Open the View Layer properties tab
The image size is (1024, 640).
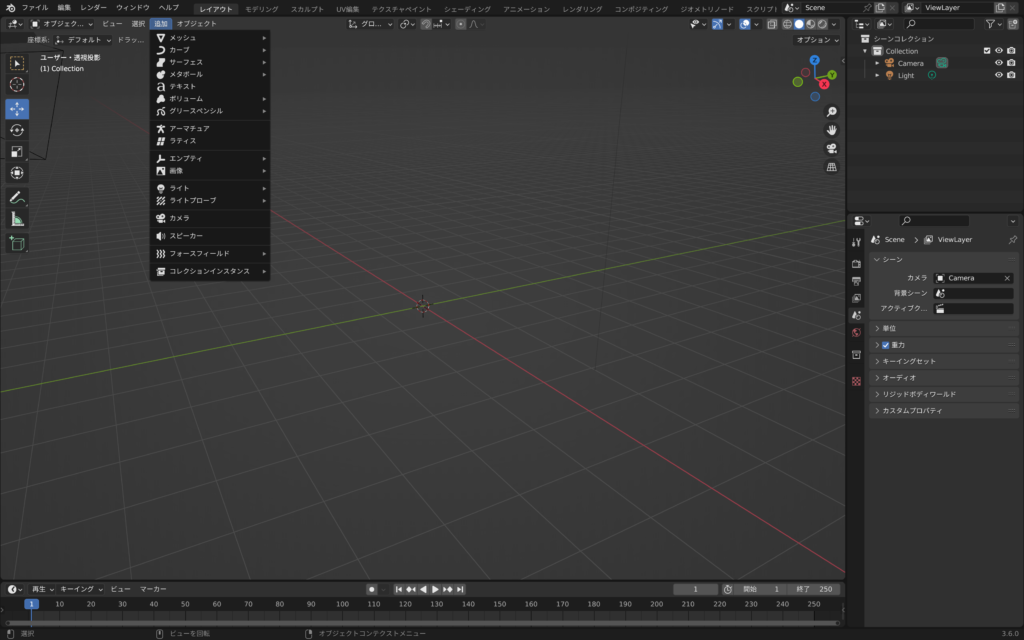(856, 298)
